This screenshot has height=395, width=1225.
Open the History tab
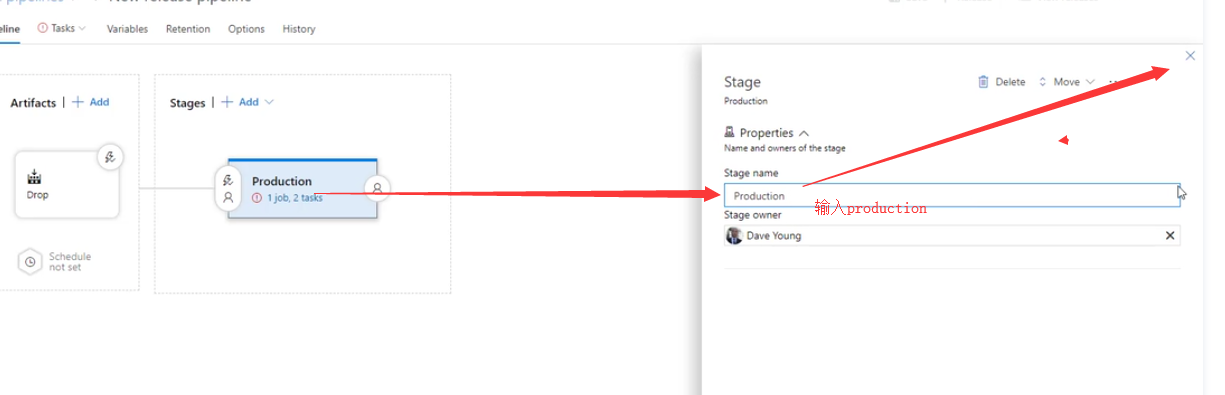[x=299, y=29]
